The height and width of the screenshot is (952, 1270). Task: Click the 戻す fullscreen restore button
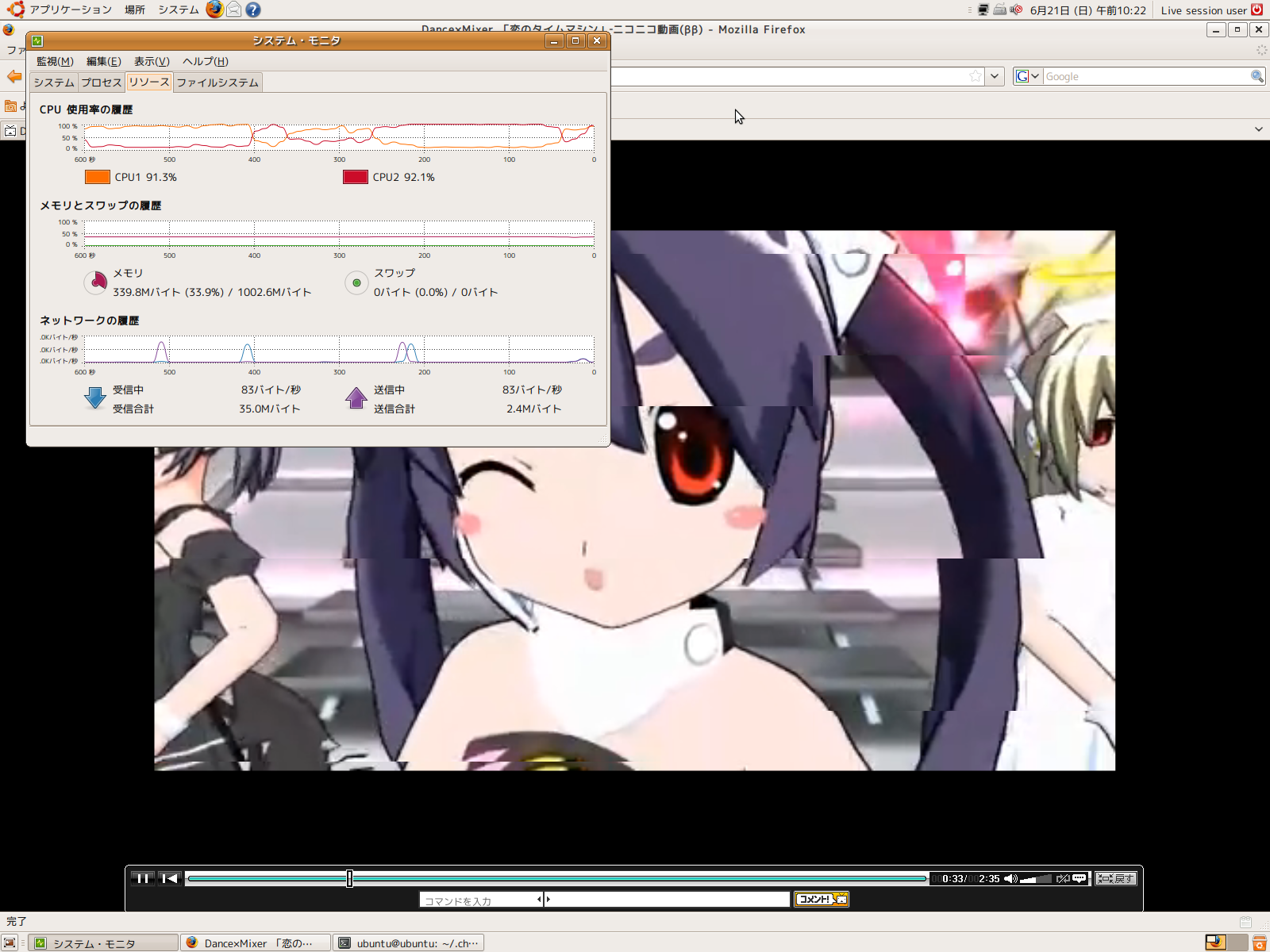(1116, 878)
